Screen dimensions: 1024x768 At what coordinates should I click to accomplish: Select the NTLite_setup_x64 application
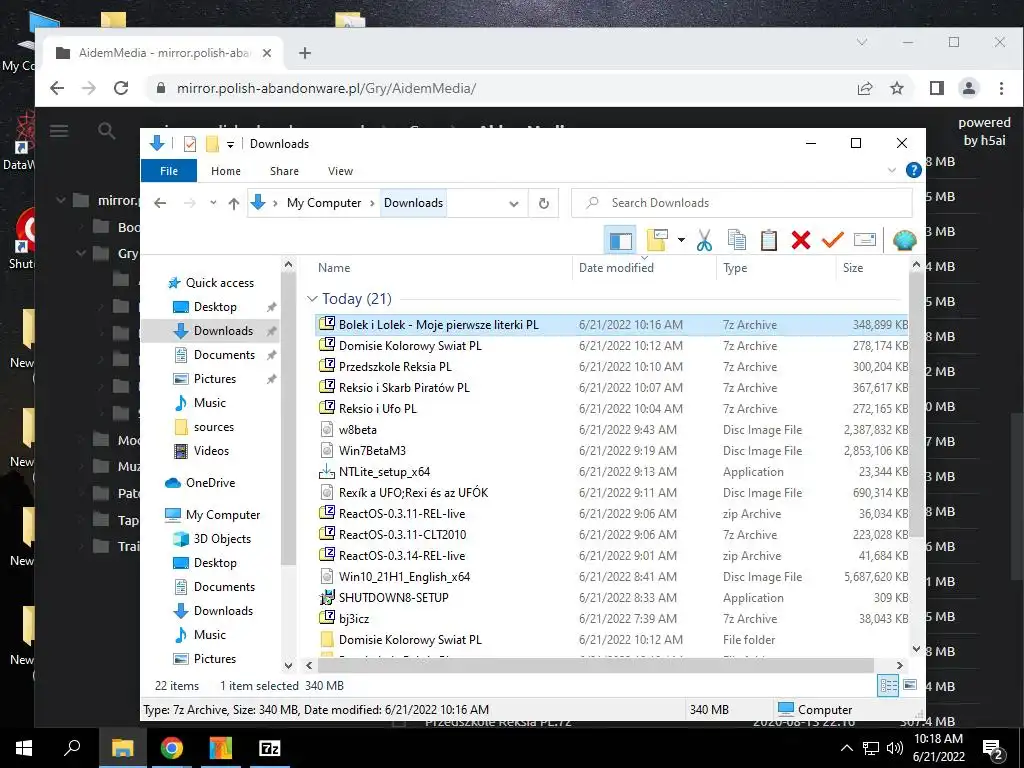click(611, 472)
